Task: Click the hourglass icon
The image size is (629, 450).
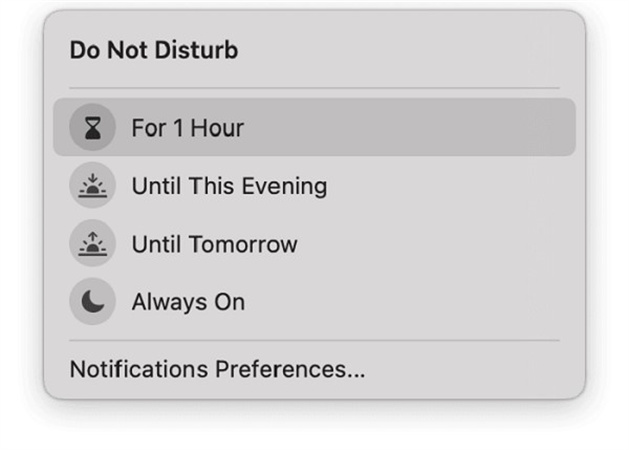Action: pos(92,128)
